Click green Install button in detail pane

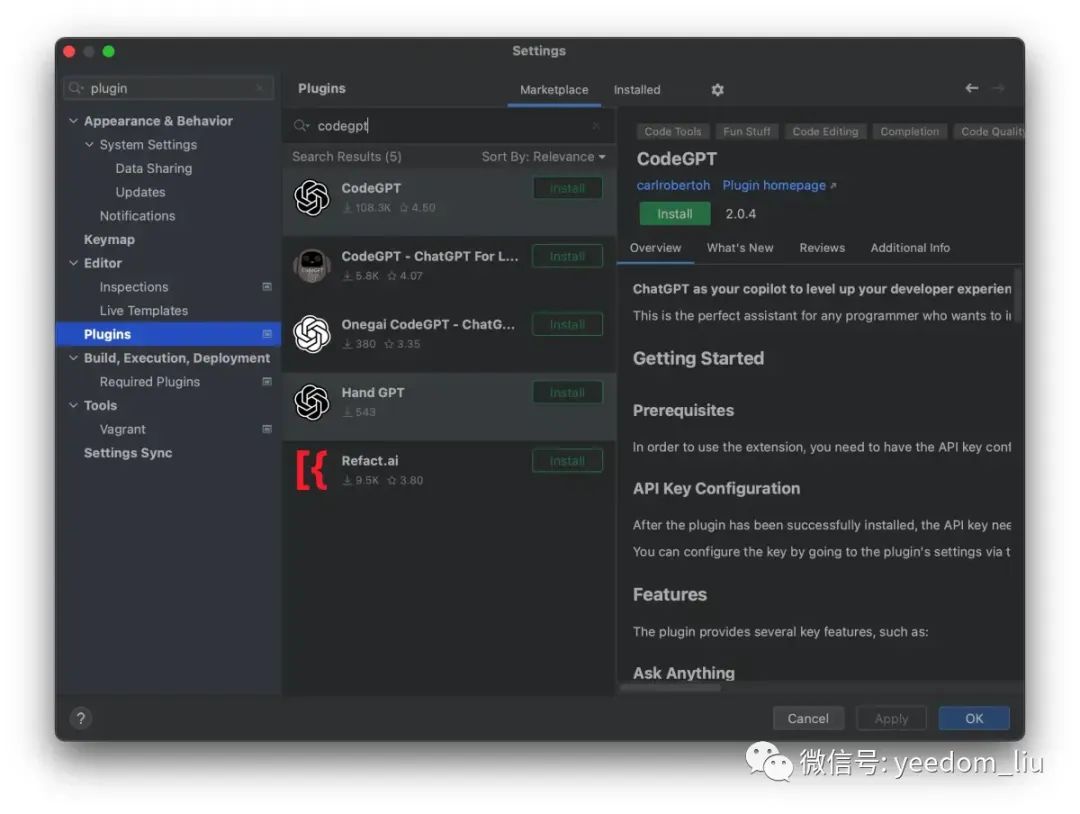click(x=674, y=214)
